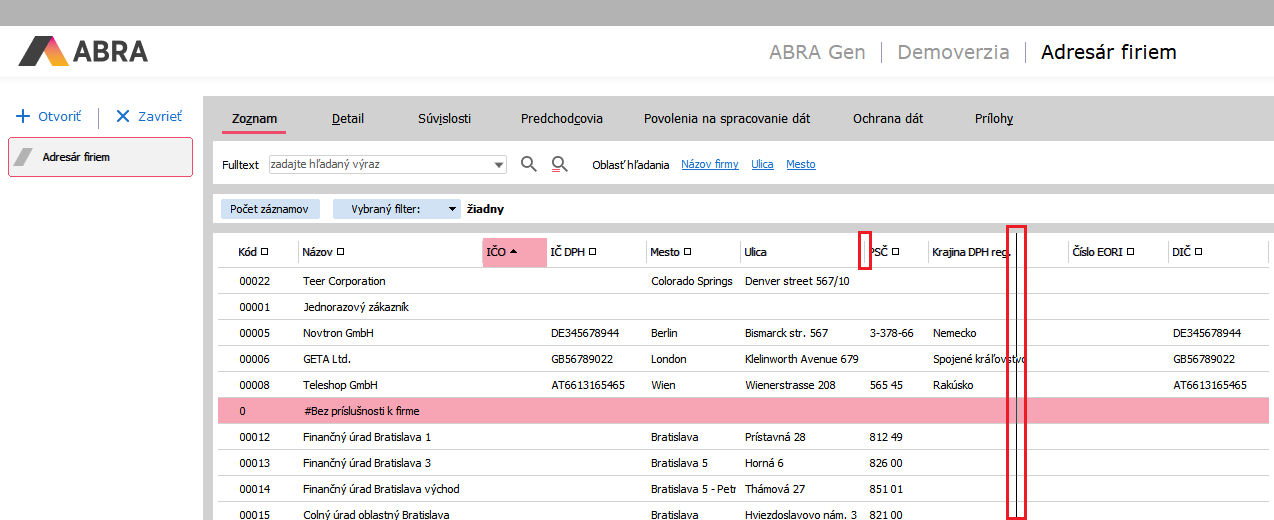This screenshot has width=1274, height=520.
Task: Click the underlined magnifier advanced search icon
Action: (x=560, y=164)
